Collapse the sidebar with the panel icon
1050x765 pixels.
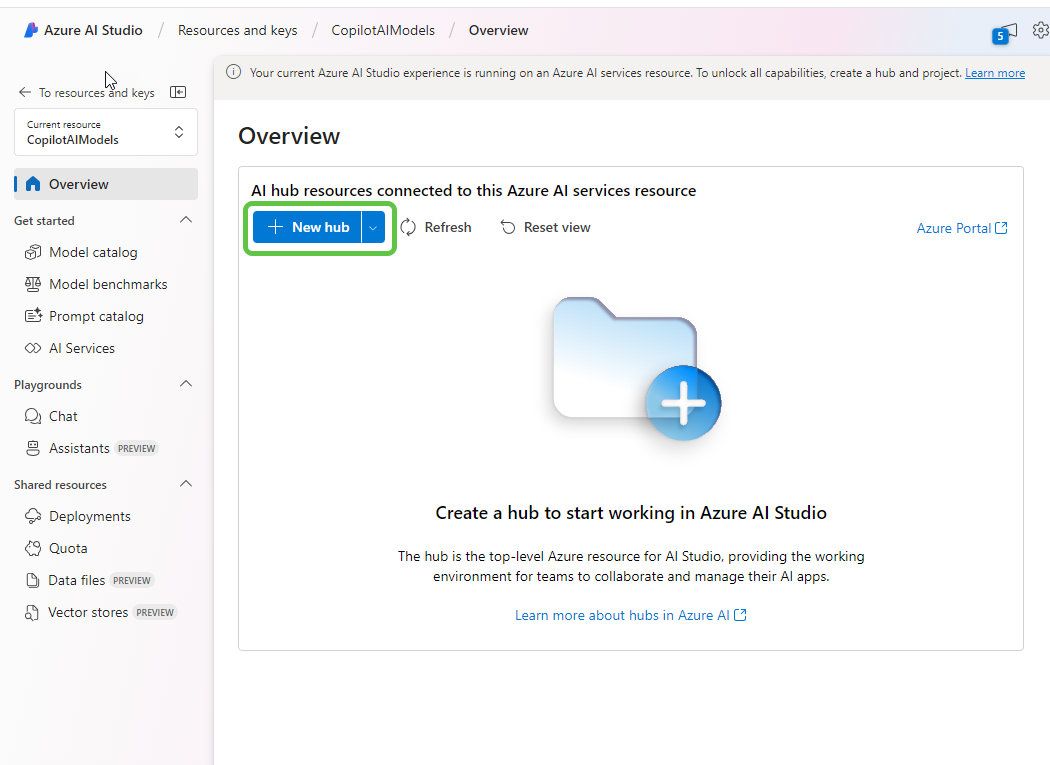(178, 92)
